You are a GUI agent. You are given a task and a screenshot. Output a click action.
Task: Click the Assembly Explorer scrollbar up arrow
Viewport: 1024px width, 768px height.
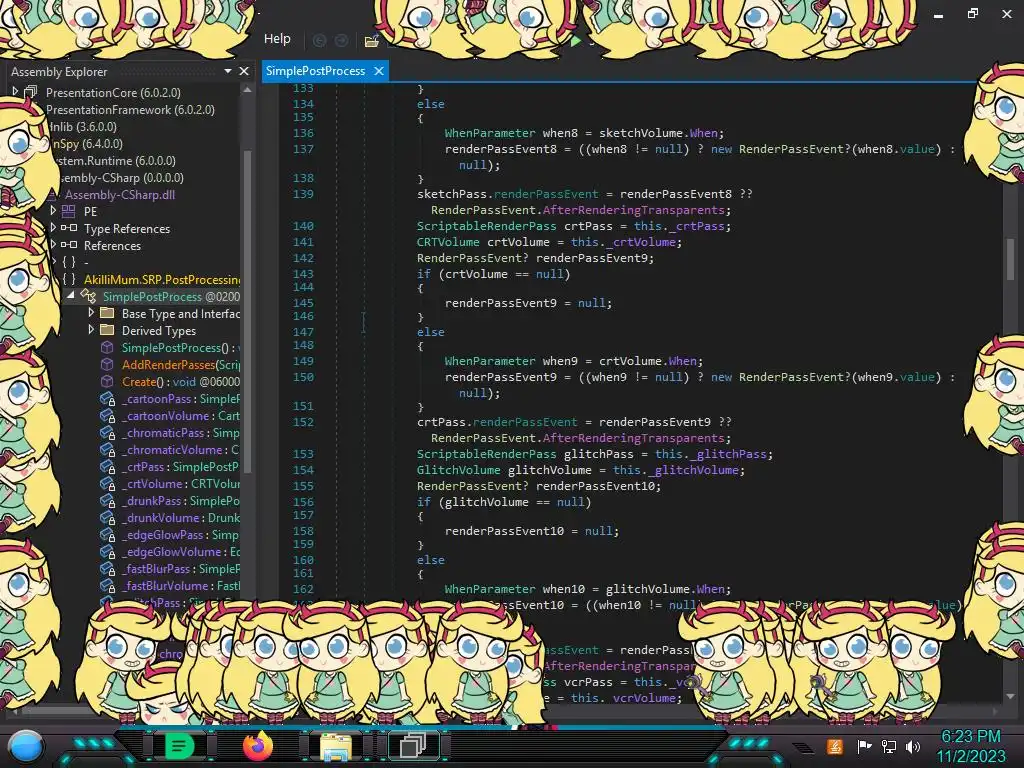[x=248, y=89]
